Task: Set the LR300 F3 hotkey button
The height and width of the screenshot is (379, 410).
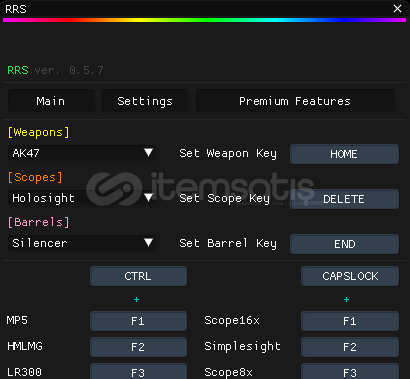Action: click(138, 371)
